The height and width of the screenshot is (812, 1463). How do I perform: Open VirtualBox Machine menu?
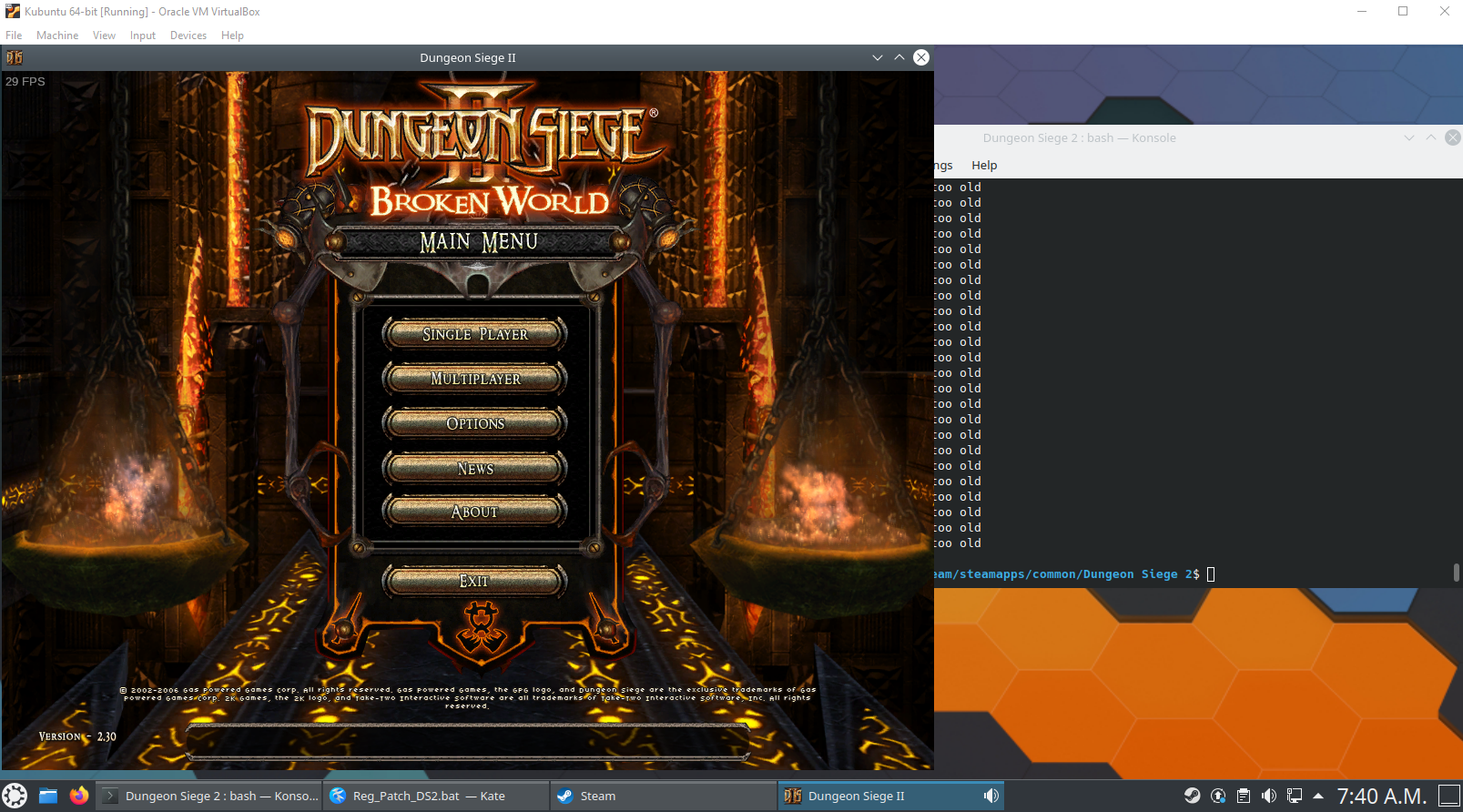click(x=57, y=36)
